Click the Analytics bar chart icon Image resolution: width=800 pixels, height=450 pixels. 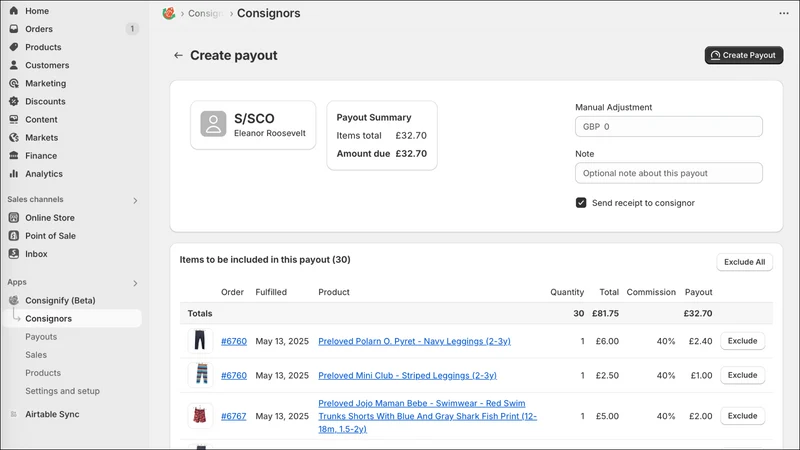[14, 174]
